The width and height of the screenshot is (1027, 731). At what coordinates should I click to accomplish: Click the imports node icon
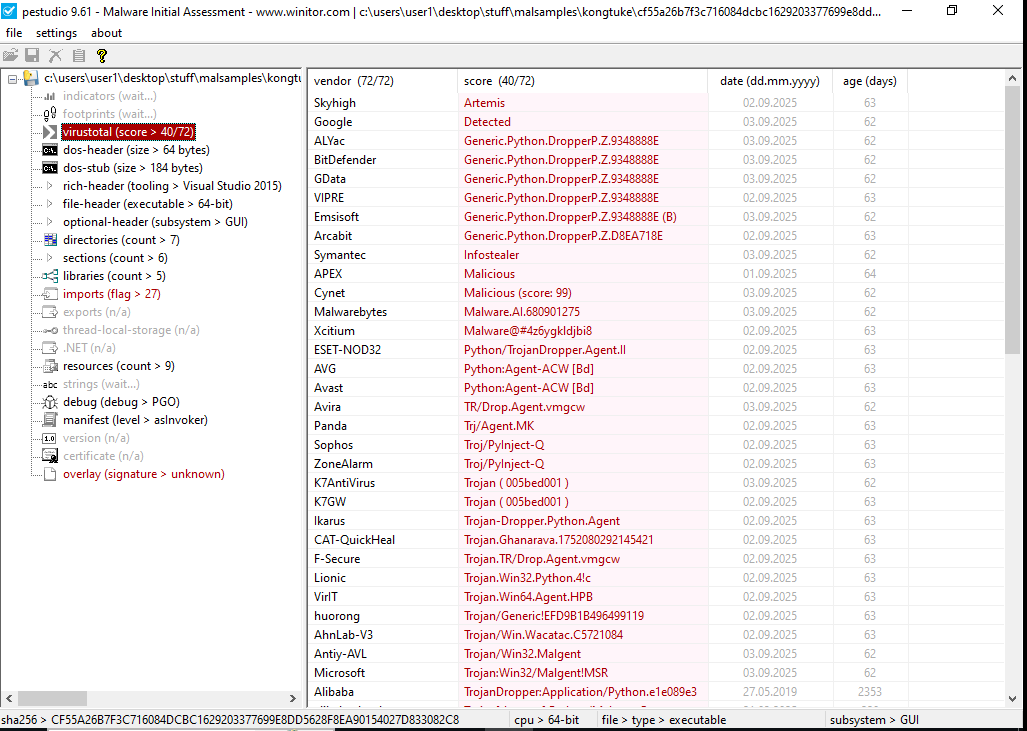[x=50, y=294]
